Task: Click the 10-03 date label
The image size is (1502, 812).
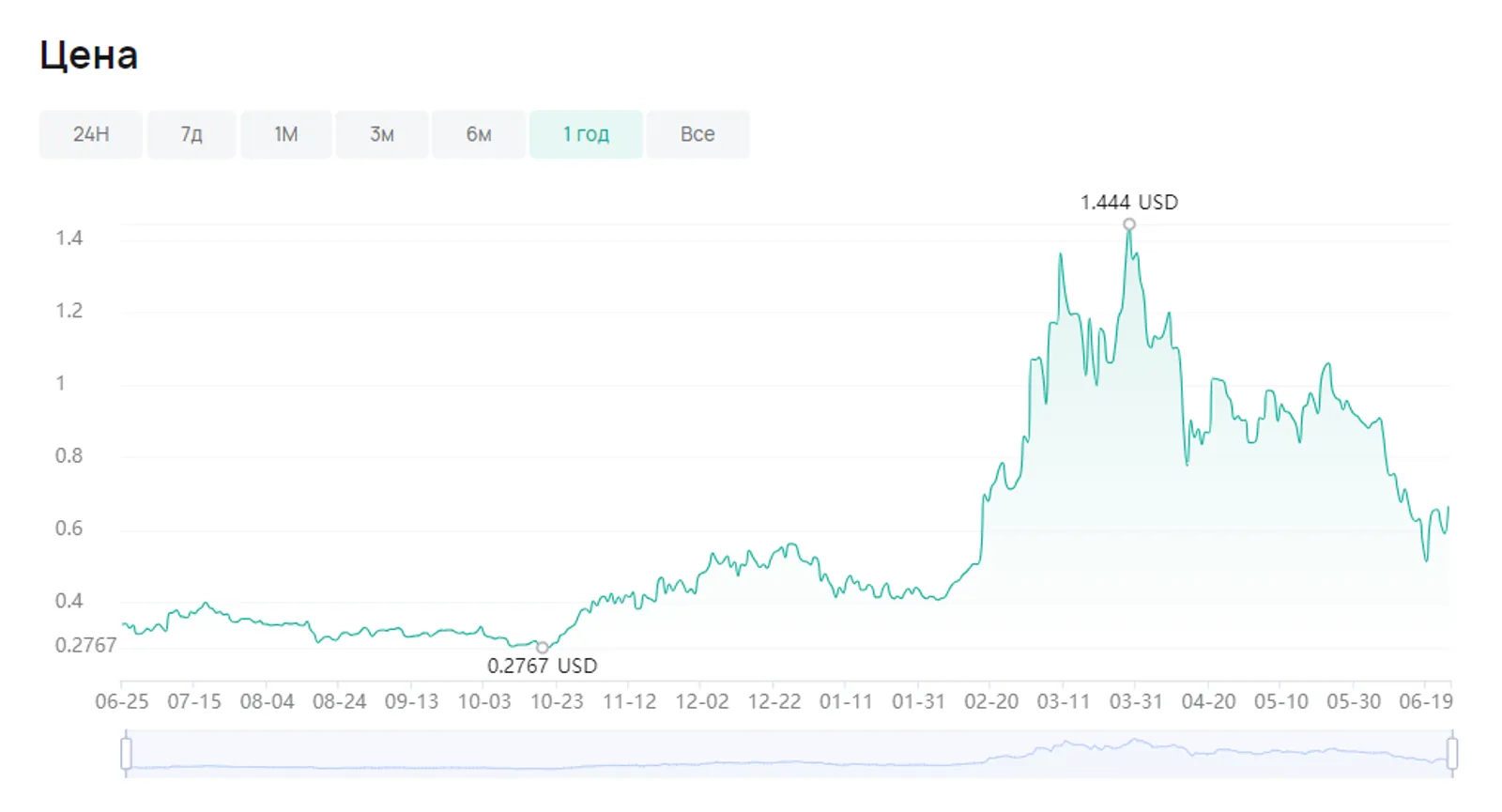Action: pos(484,701)
